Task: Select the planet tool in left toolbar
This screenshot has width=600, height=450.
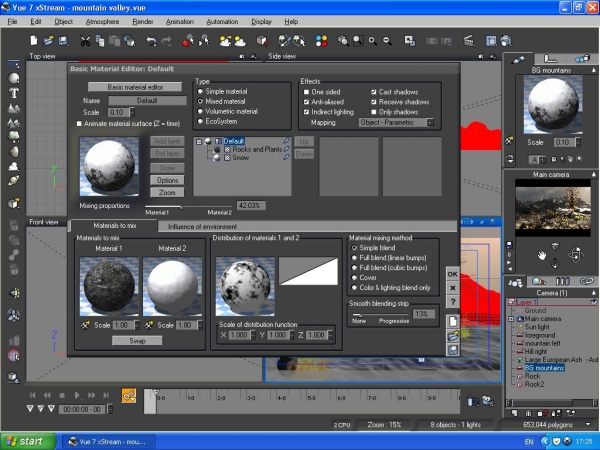Action: click(14, 180)
